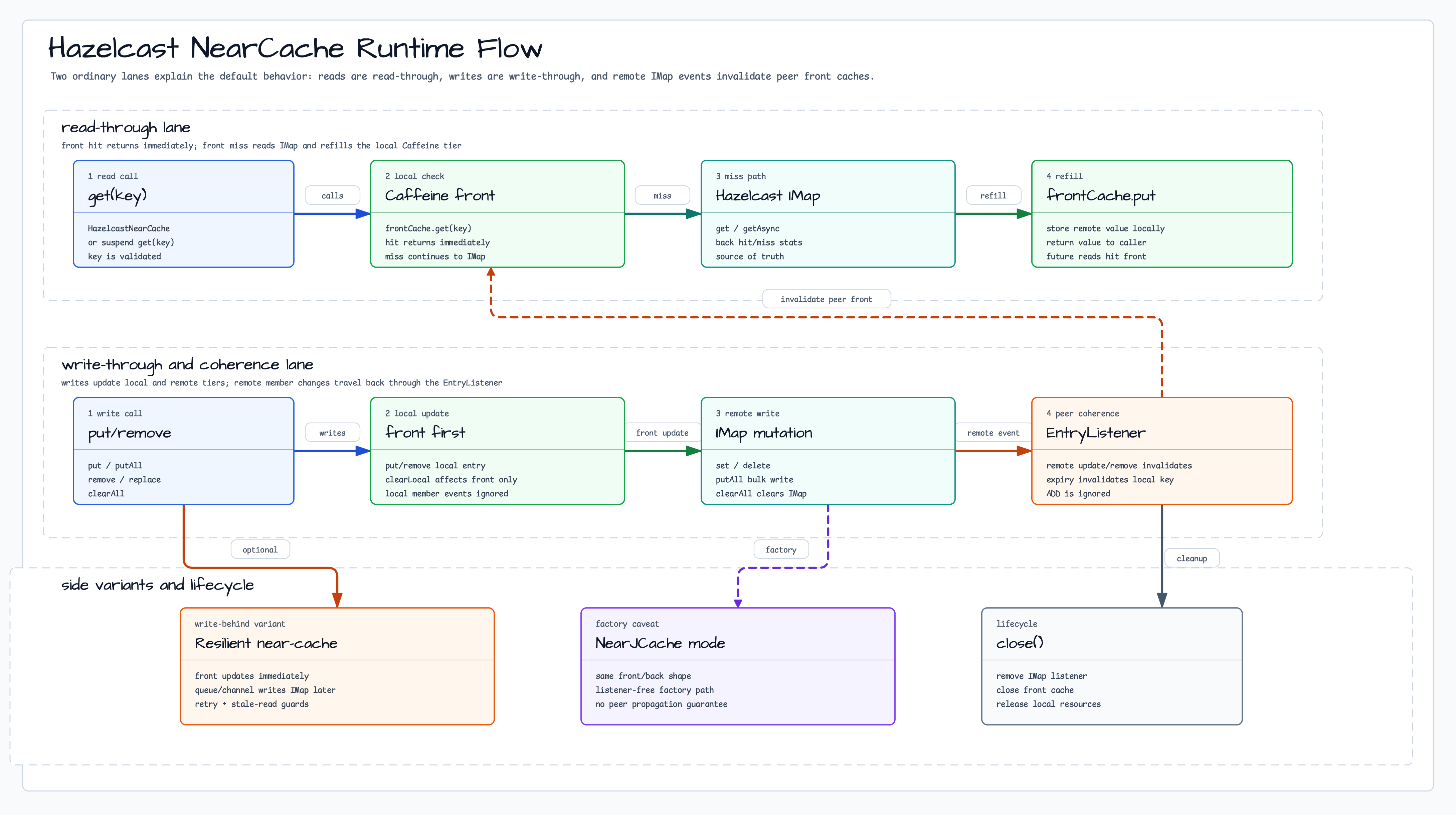Click the 'miss' edge label
The image size is (1456, 815).
click(x=663, y=195)
